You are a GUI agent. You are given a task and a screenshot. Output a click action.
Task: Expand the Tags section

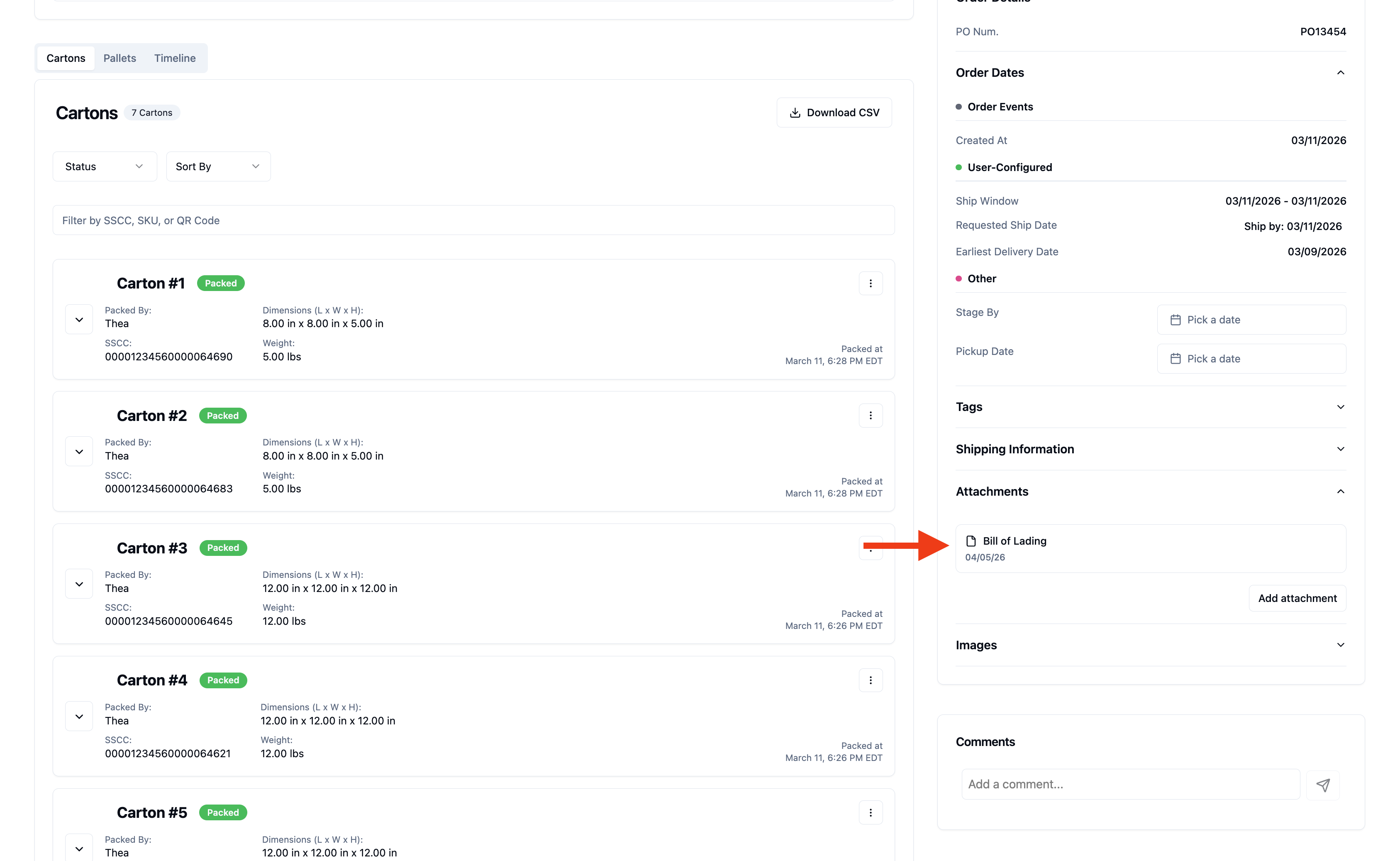point(1340,406)
